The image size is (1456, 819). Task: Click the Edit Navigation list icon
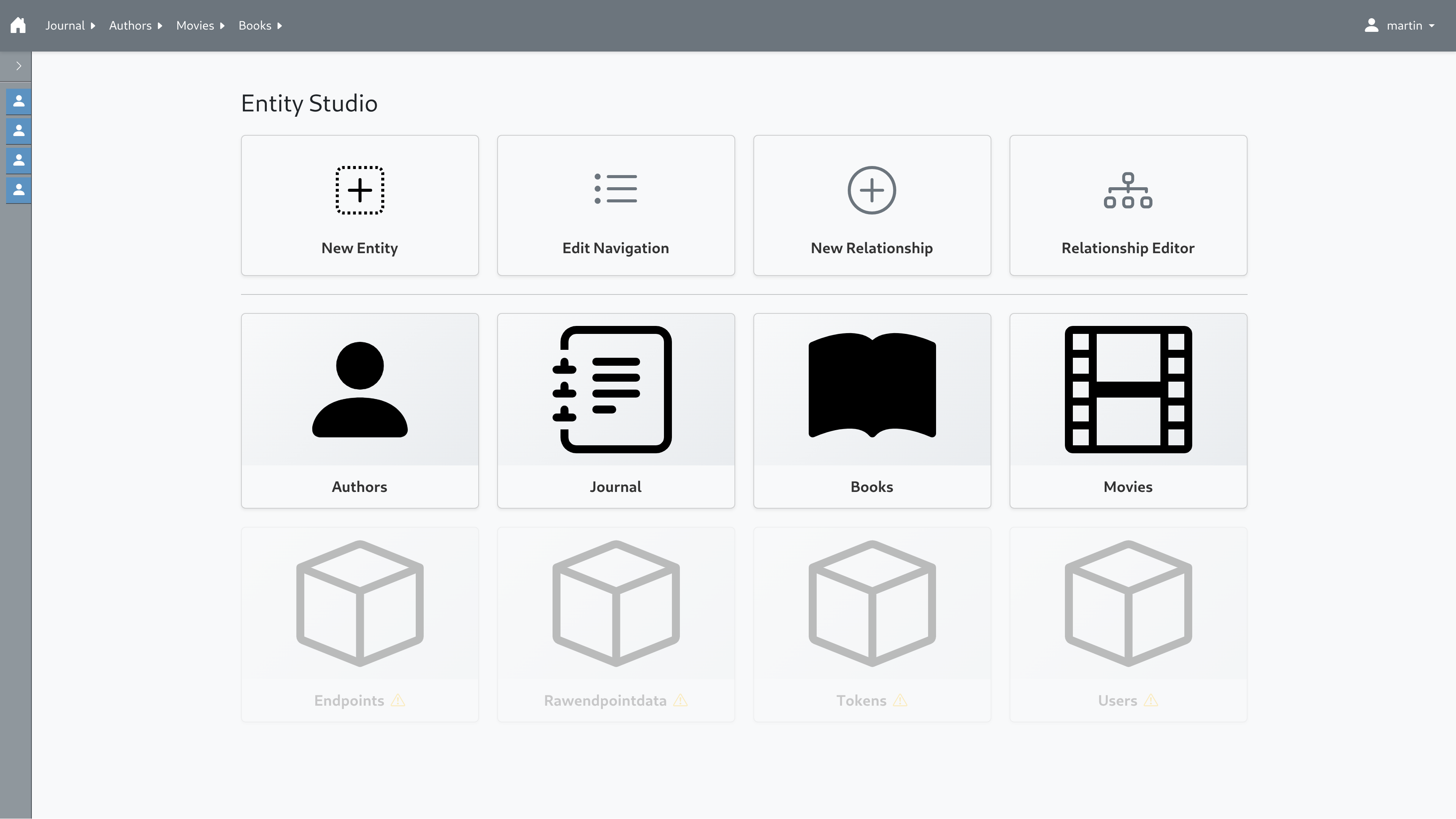615,189
